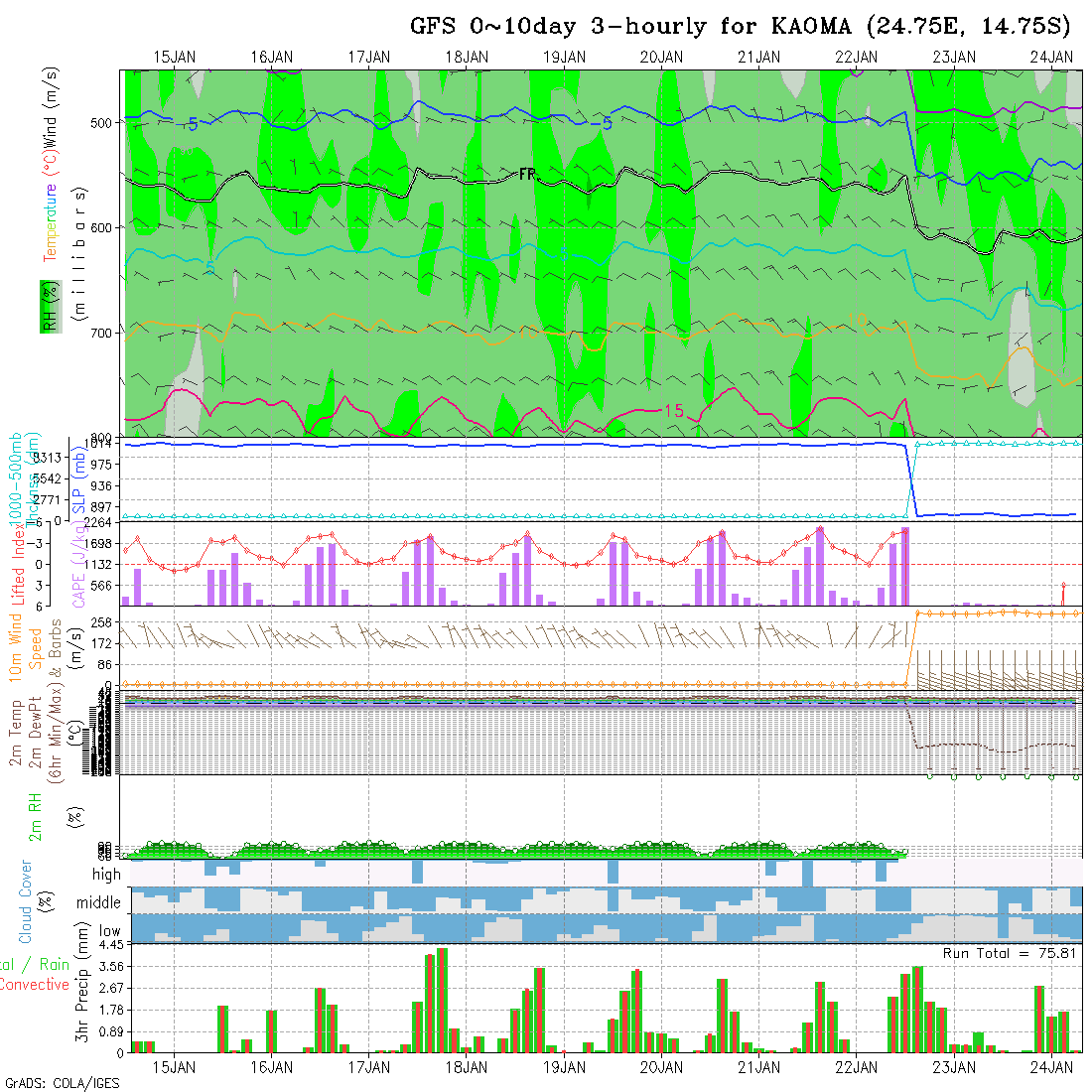Viewport: 1092px width, 1092px height.
Task: Click the GrADS: COLA/IGES credit text
Action: coord(62,1083)
